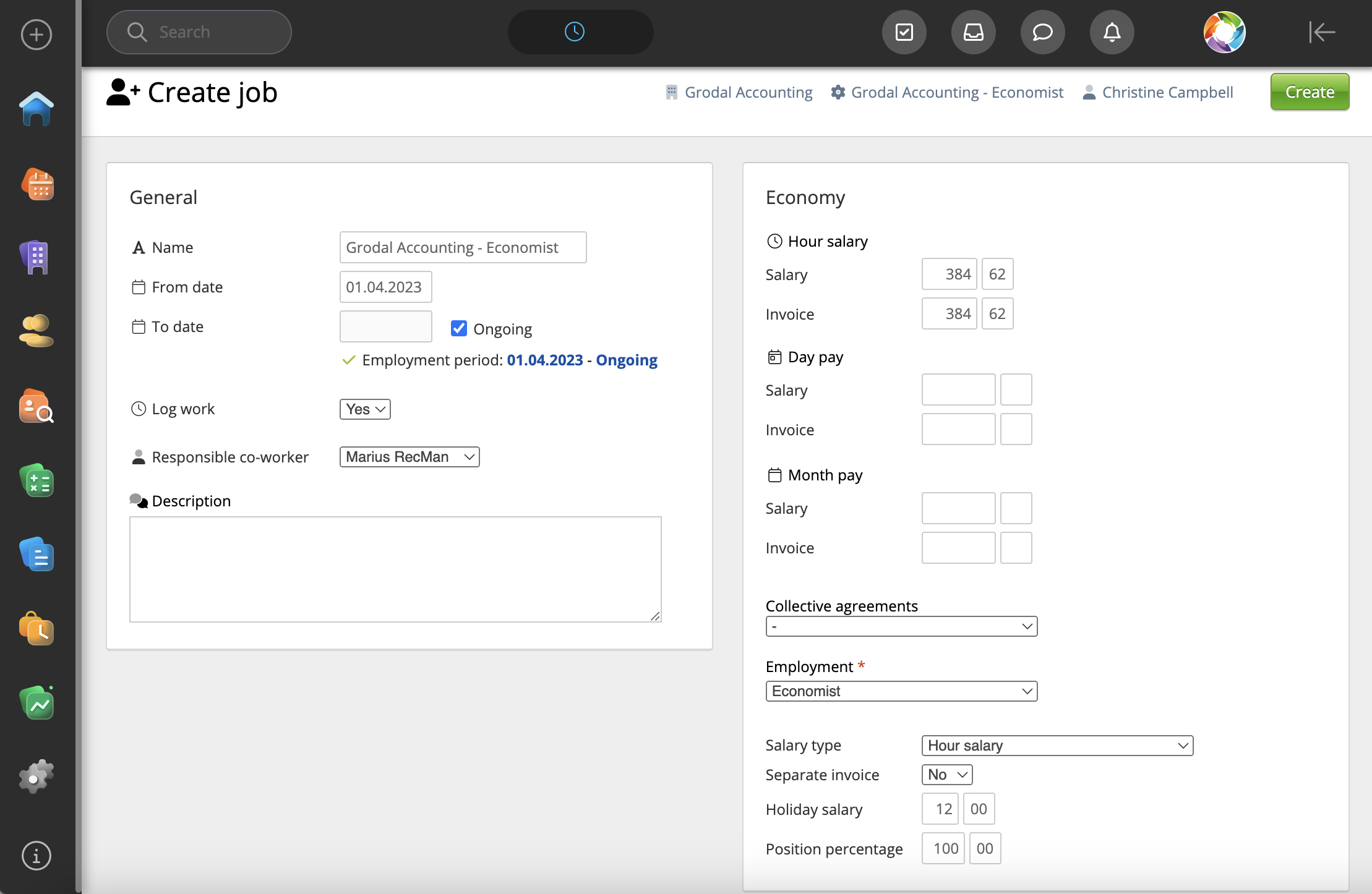Open the Christine Campbell link

[x=1167, y=92]
